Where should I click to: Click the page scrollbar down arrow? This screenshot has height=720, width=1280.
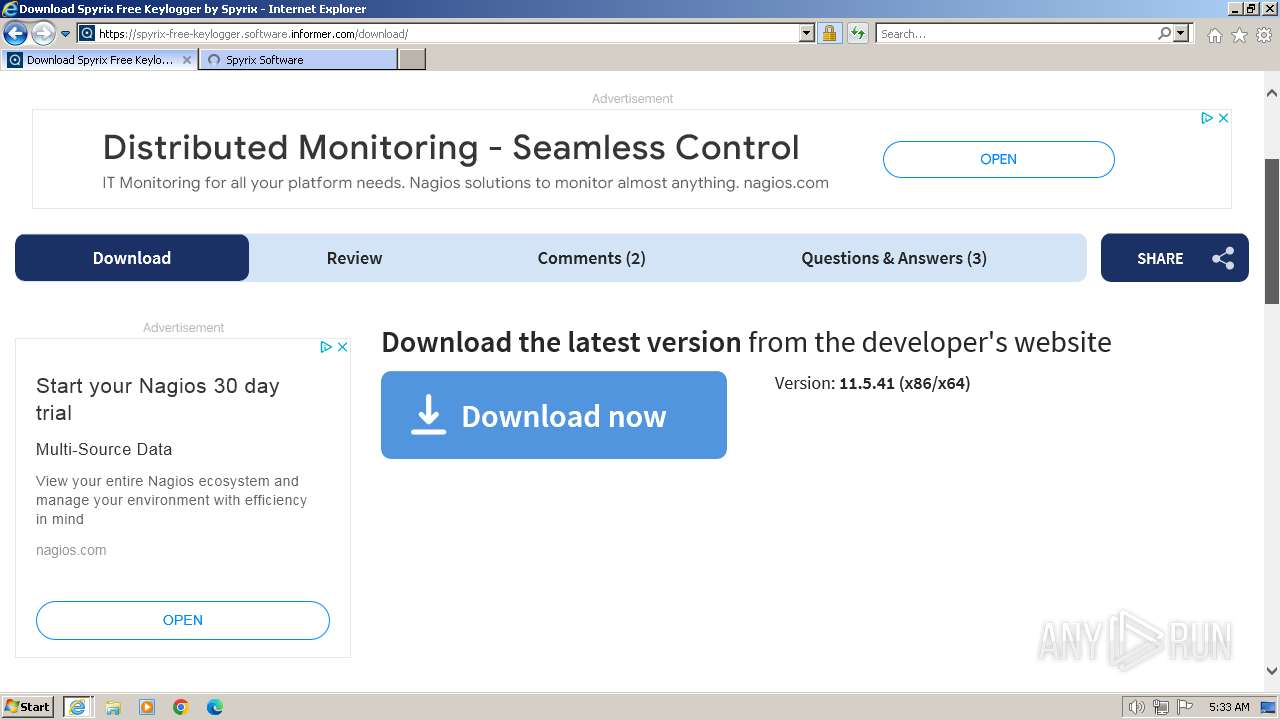click(x=1272, y=671)
